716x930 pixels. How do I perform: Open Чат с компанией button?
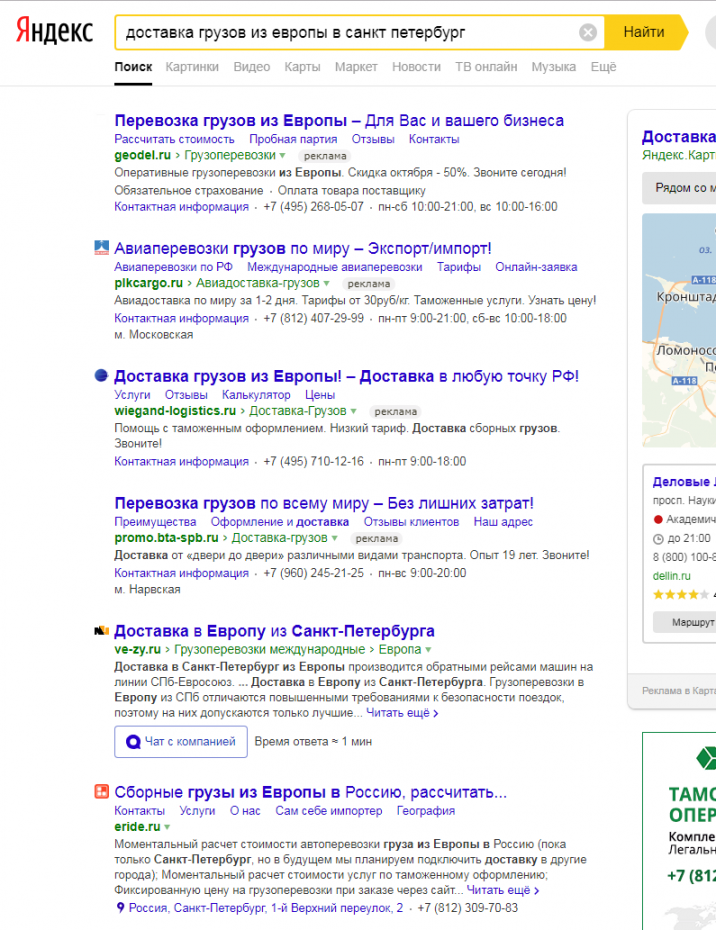click(181, 741)
